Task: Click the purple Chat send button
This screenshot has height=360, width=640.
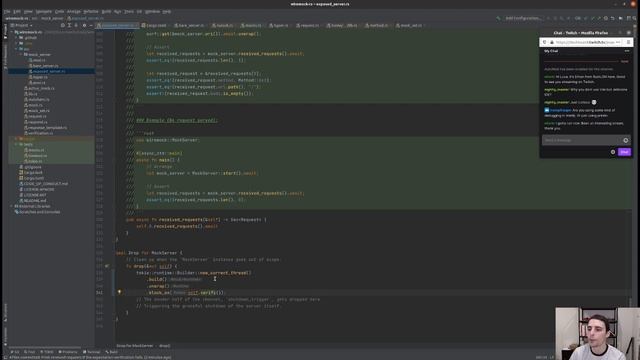Action: pos(624,152)
